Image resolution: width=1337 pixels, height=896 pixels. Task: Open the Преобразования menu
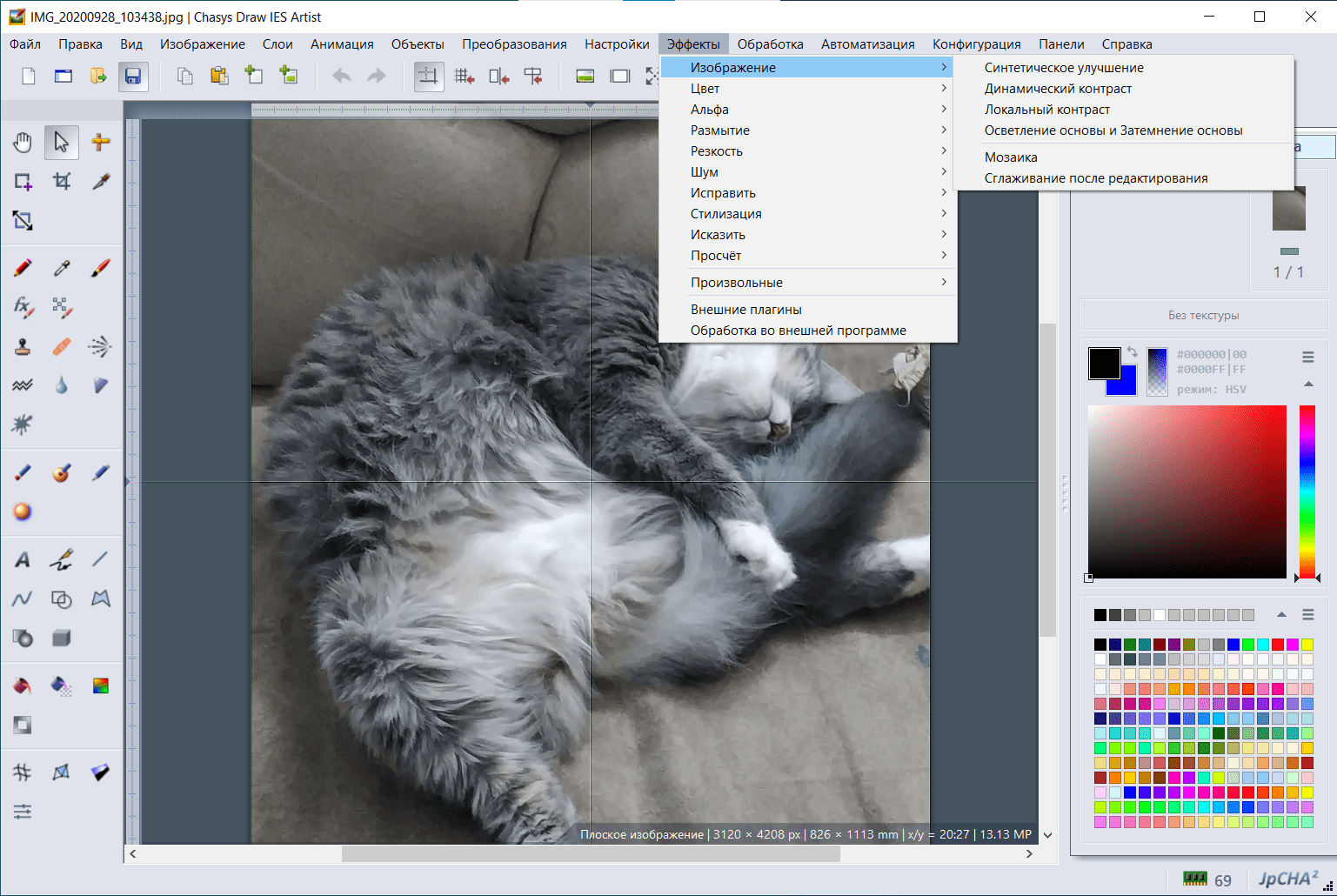coord(514,44)
